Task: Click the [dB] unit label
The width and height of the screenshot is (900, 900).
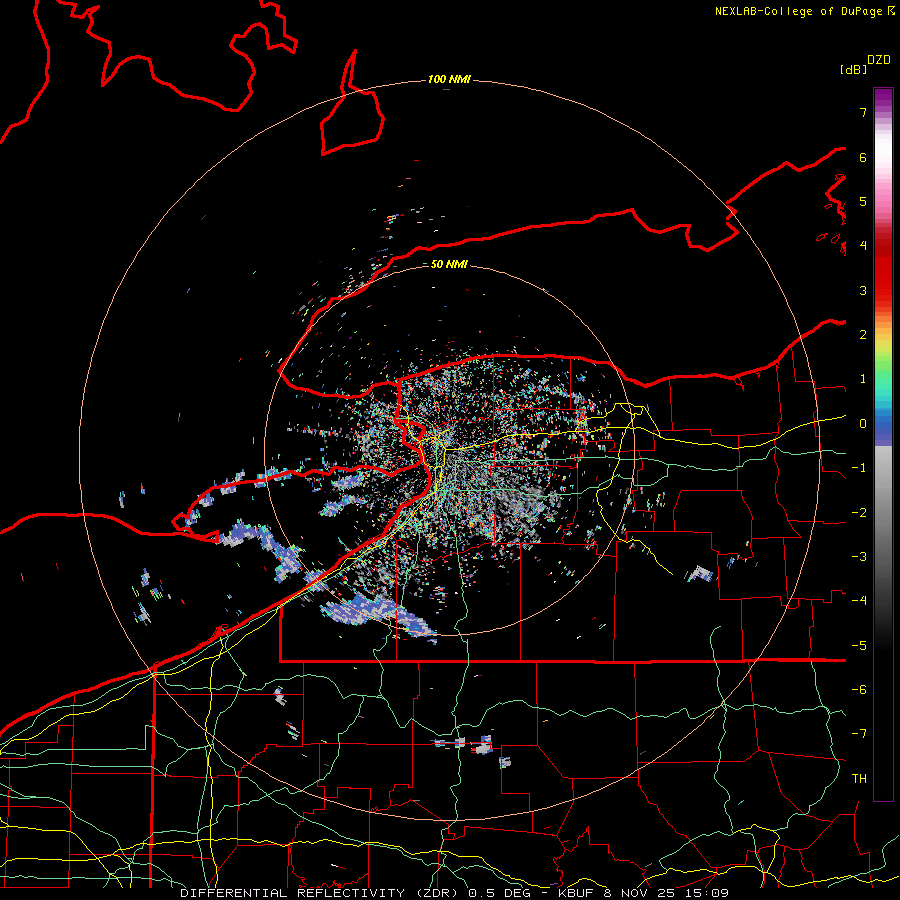Action: coord(854,69)
